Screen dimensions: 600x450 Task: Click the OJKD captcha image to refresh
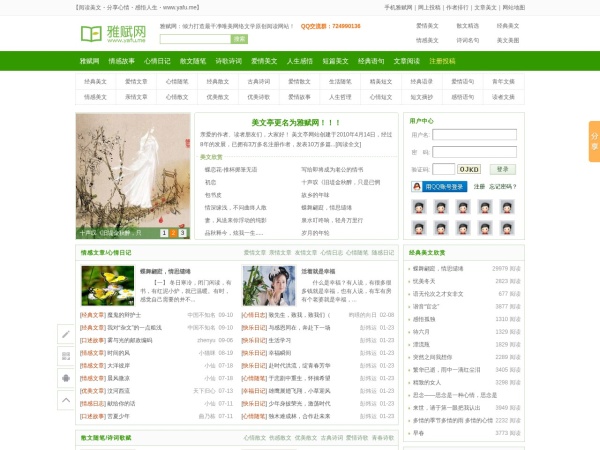(x=469, y=169)
